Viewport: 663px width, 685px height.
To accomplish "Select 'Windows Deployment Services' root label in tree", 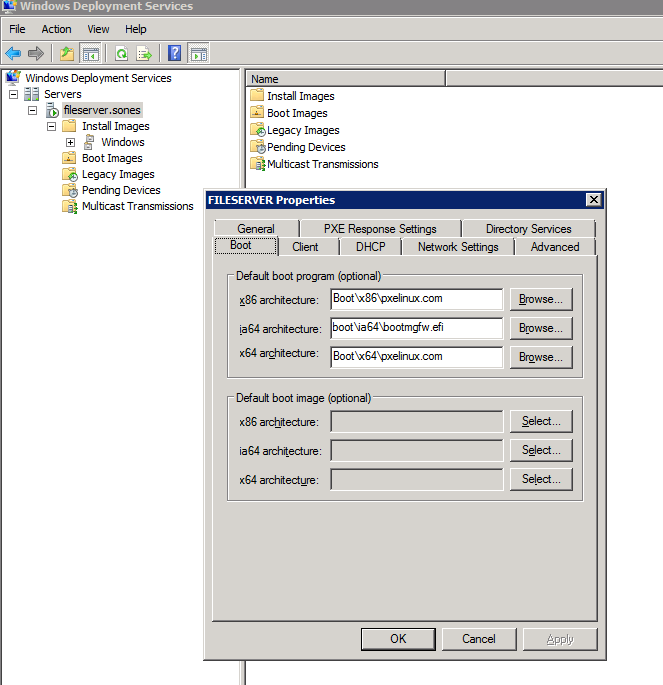I will pos(98,78).
